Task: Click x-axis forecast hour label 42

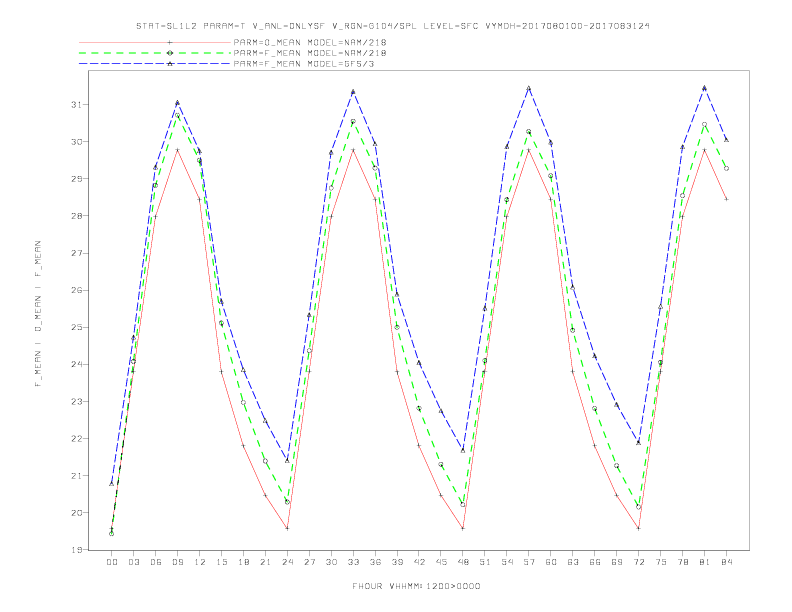Action: [419, 562]
